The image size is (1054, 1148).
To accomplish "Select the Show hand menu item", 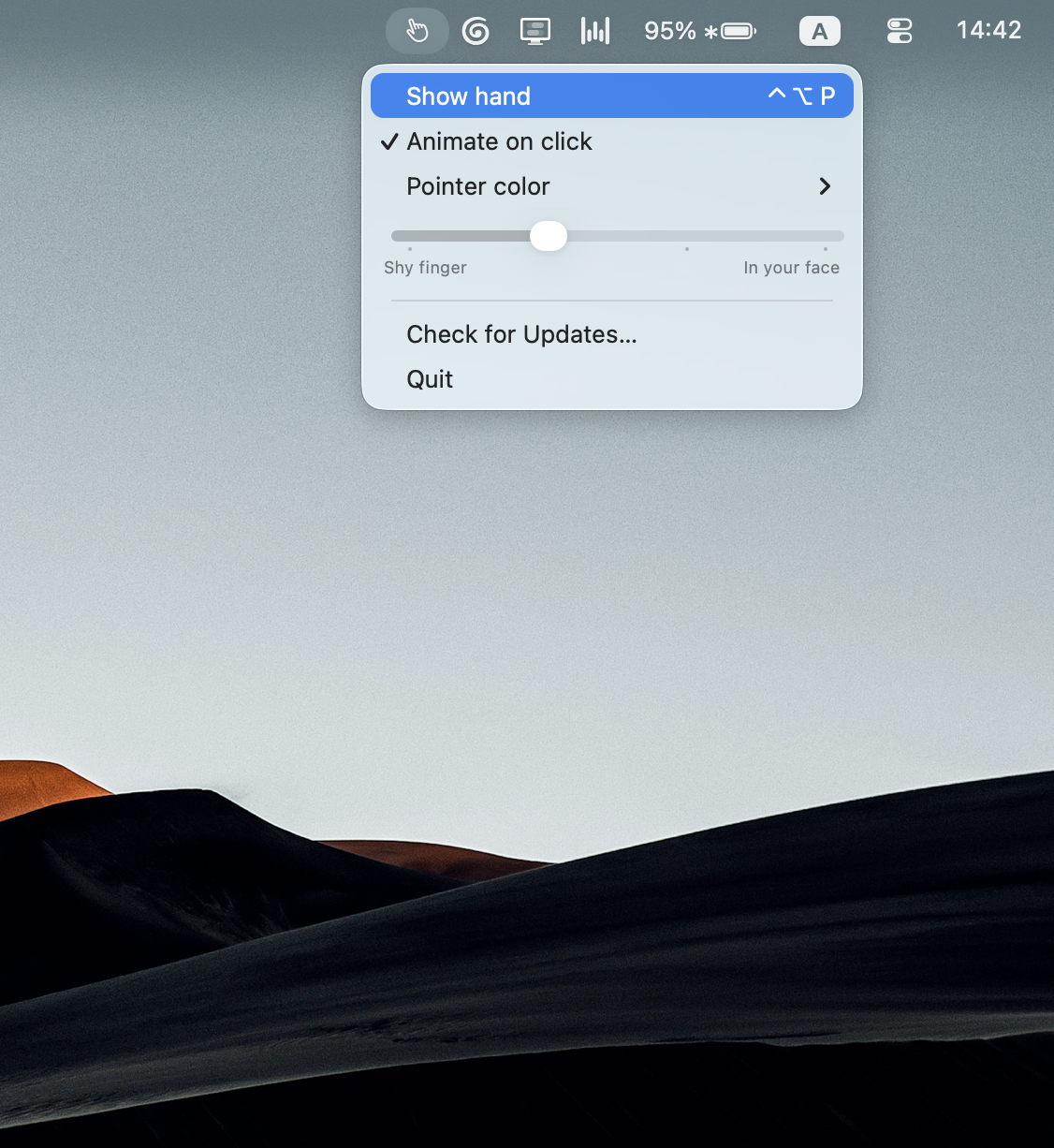I will (x=612, y=96).
